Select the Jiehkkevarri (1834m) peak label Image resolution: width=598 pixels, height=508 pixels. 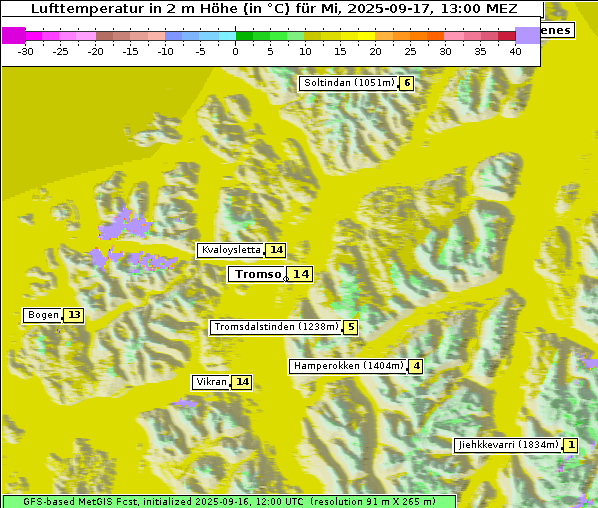pos(508,445)
